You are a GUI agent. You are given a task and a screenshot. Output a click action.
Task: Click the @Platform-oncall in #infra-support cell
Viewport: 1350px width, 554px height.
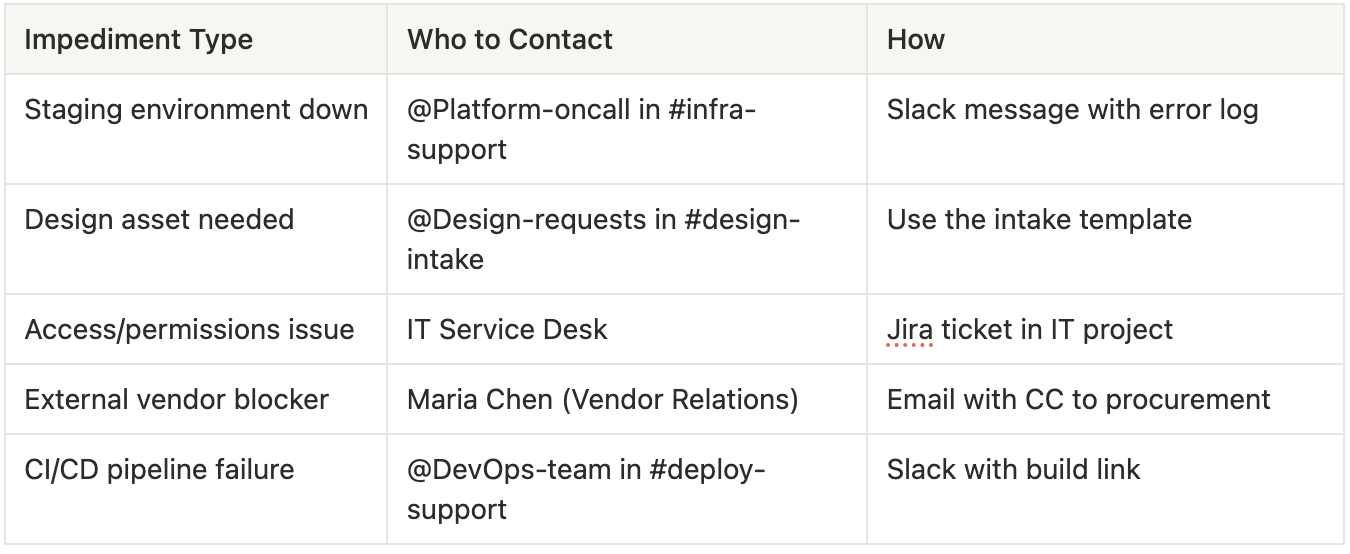tap(627, 129)
